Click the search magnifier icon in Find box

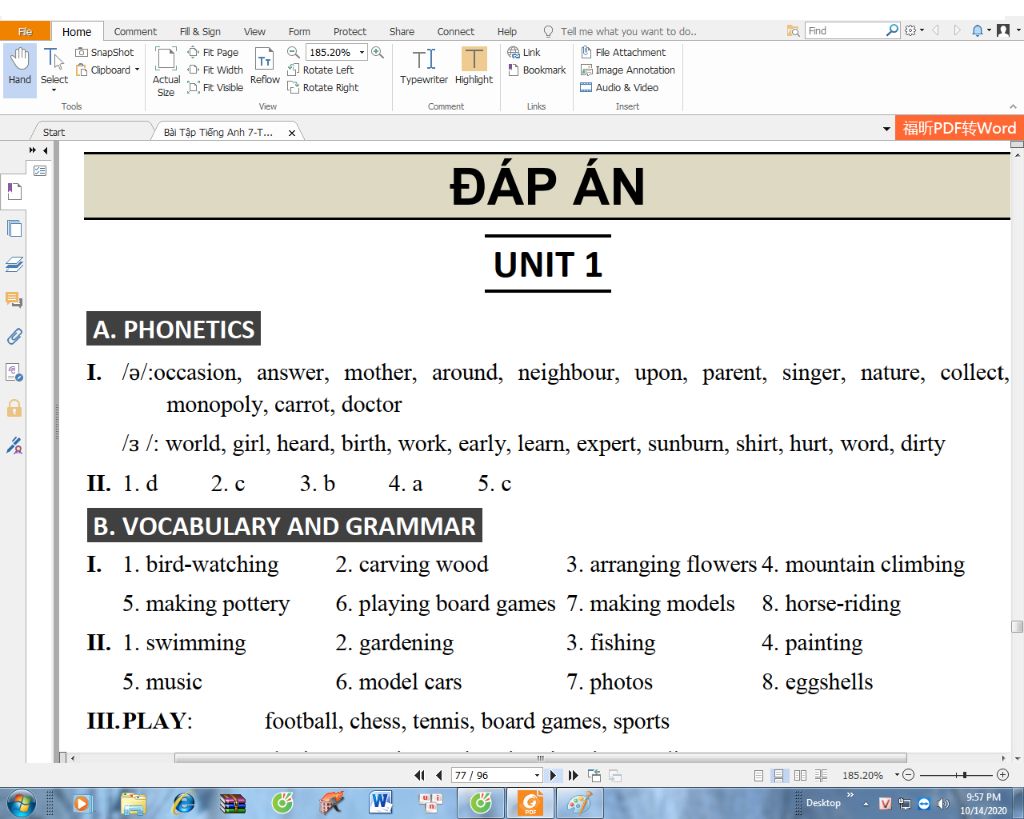(x=892, y=31)
